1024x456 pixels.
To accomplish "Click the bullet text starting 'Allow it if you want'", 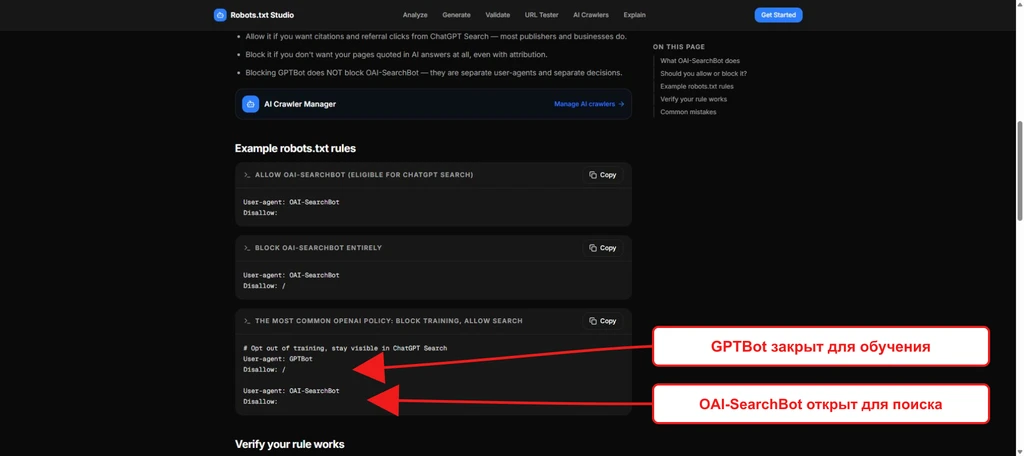I will coord(436,37).
